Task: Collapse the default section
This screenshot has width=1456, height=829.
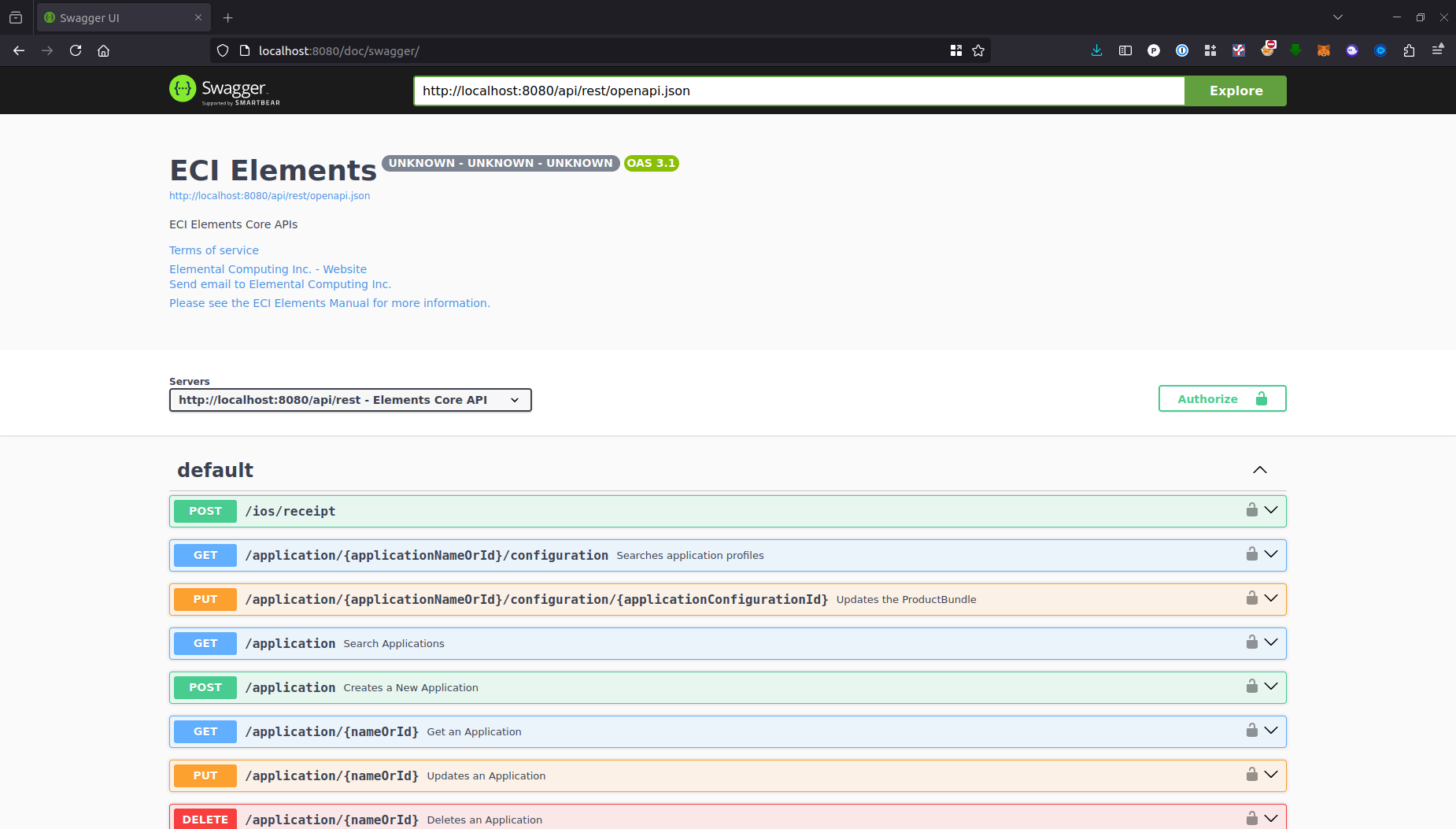Action: pyautogui.click(x=1259, y=470)
